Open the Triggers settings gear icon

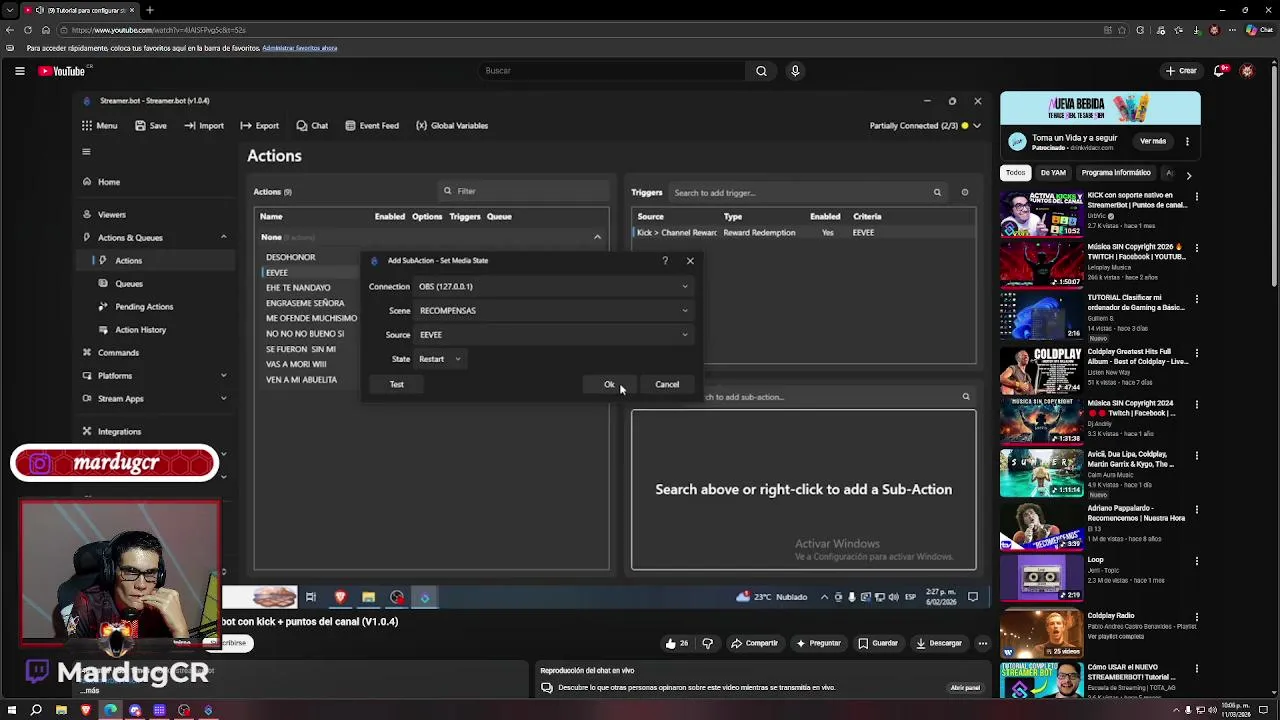click(964, 193)
